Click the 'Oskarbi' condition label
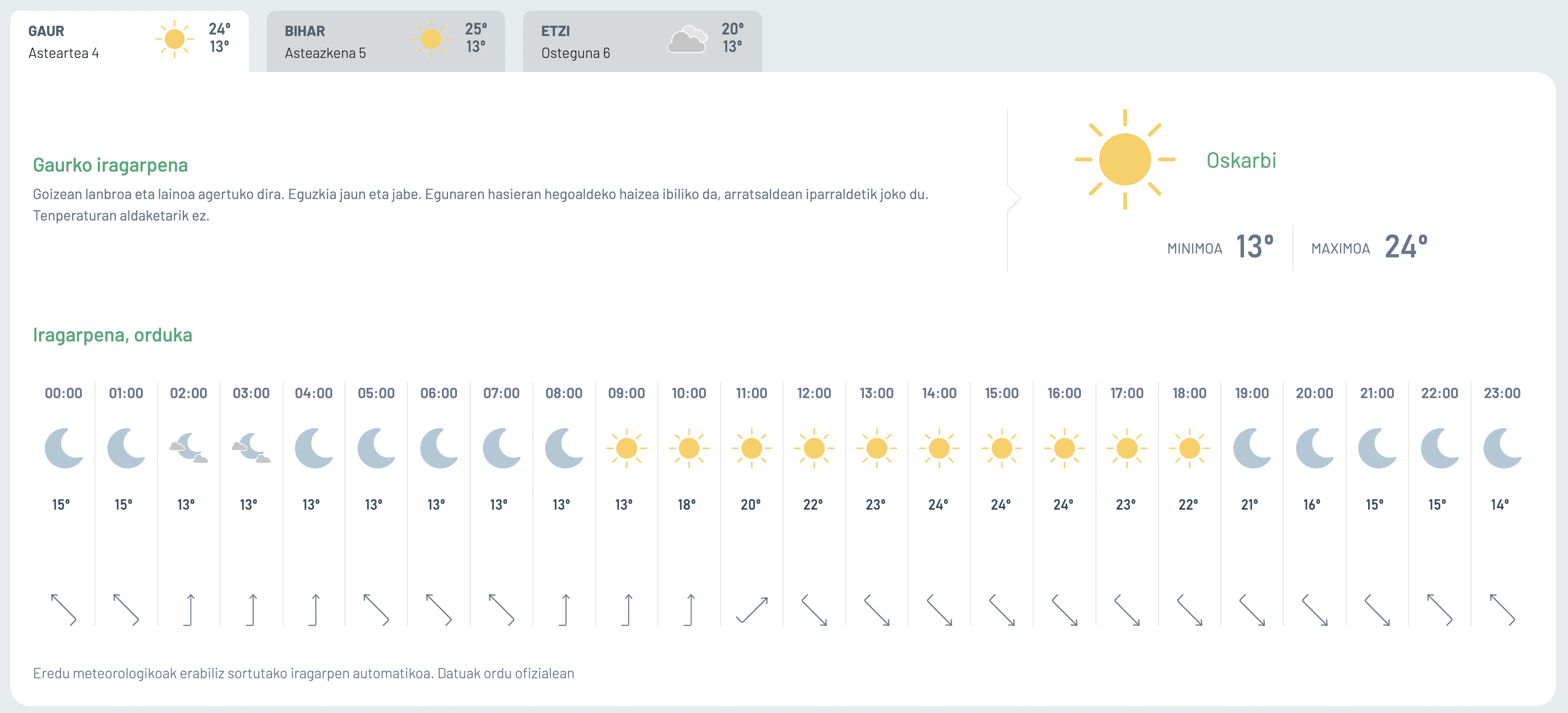This screenshot has width=1568, height=713. point(1241,160)
